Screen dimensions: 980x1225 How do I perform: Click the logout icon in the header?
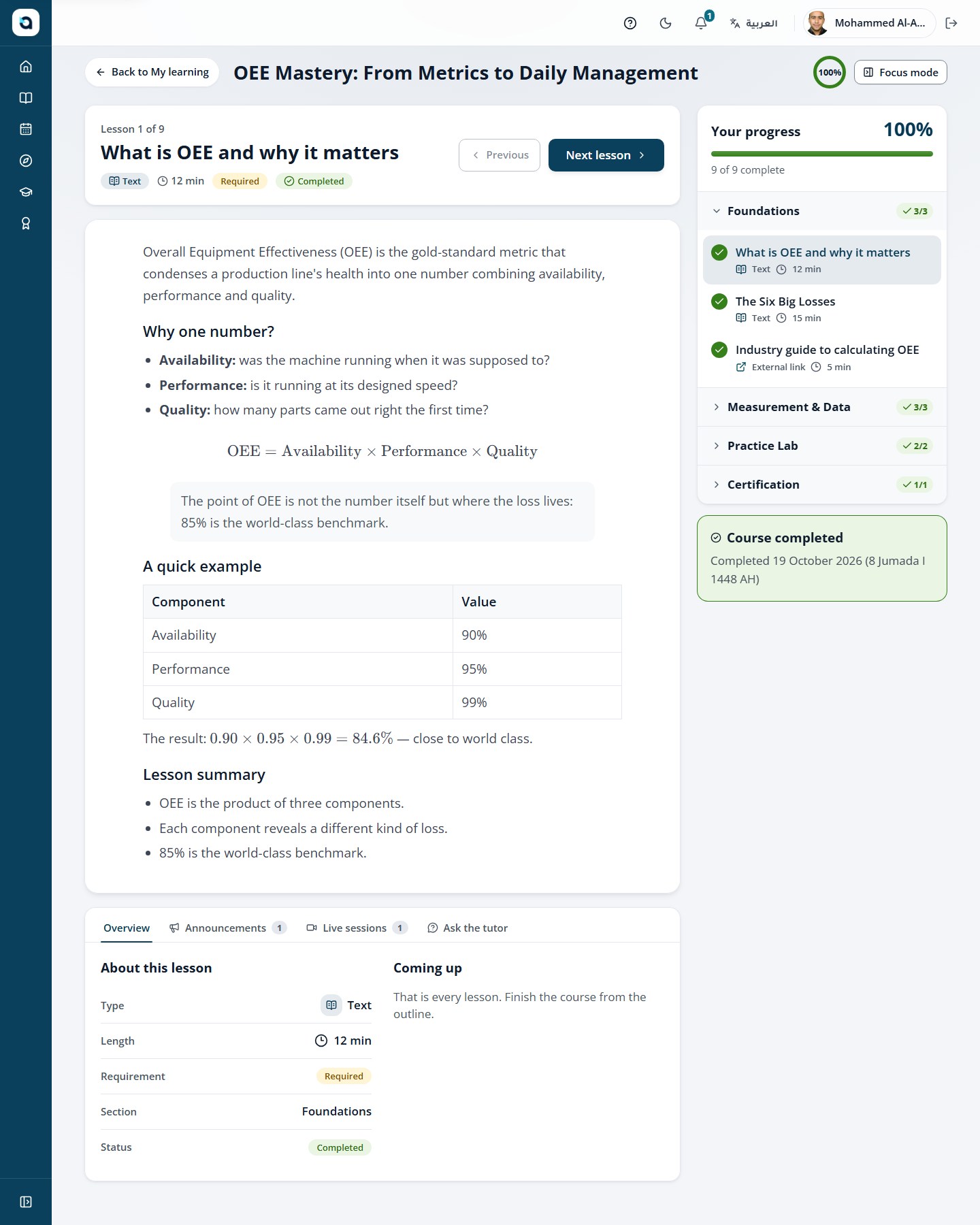[951, 23]
